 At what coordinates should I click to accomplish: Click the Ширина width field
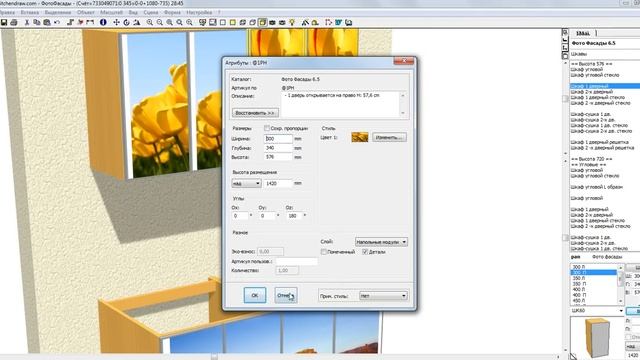278,139
